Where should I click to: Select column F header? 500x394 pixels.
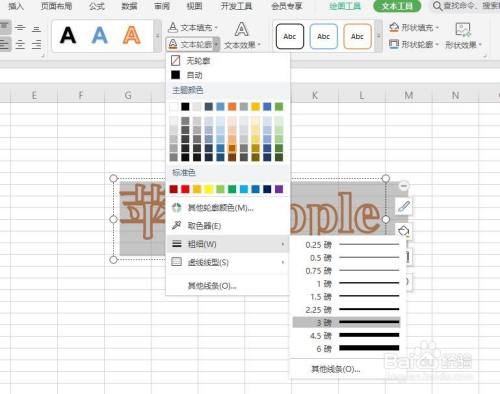(81, 96)
